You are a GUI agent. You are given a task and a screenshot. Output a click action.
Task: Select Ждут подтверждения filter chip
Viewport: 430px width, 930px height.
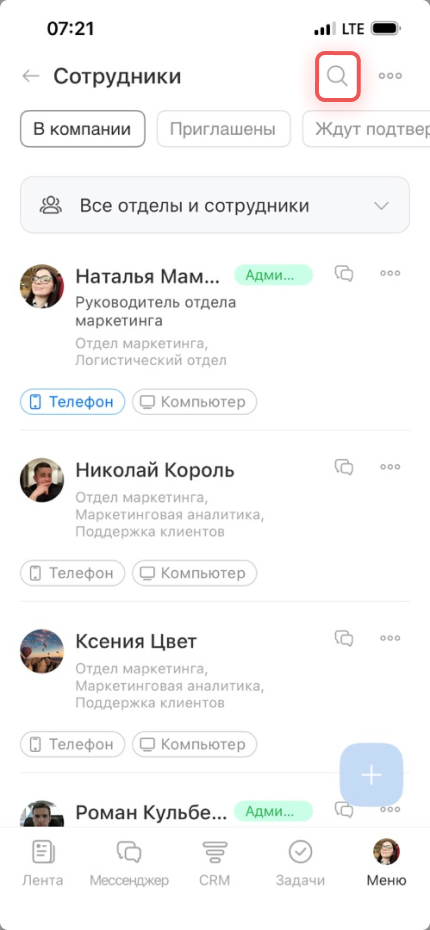click(x=366, y=129)
